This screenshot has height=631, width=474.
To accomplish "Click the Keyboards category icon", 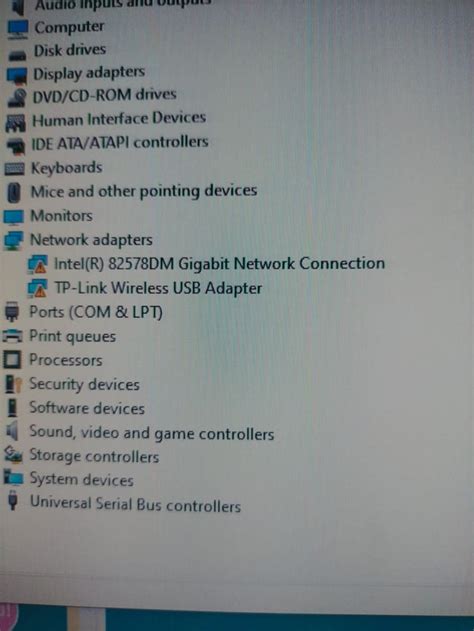I will [14, 168].
